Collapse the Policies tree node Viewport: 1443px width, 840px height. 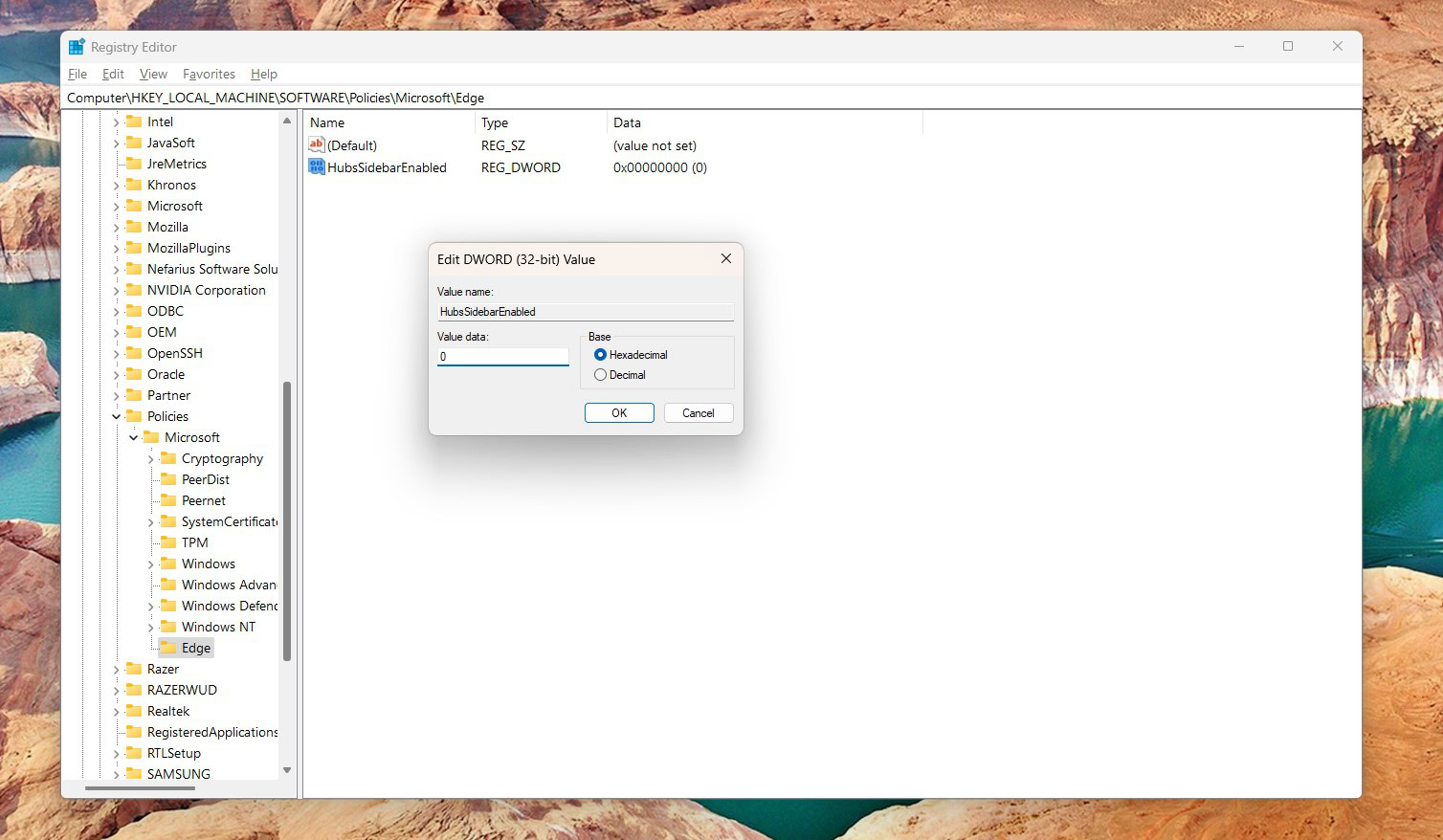(117, 416)
